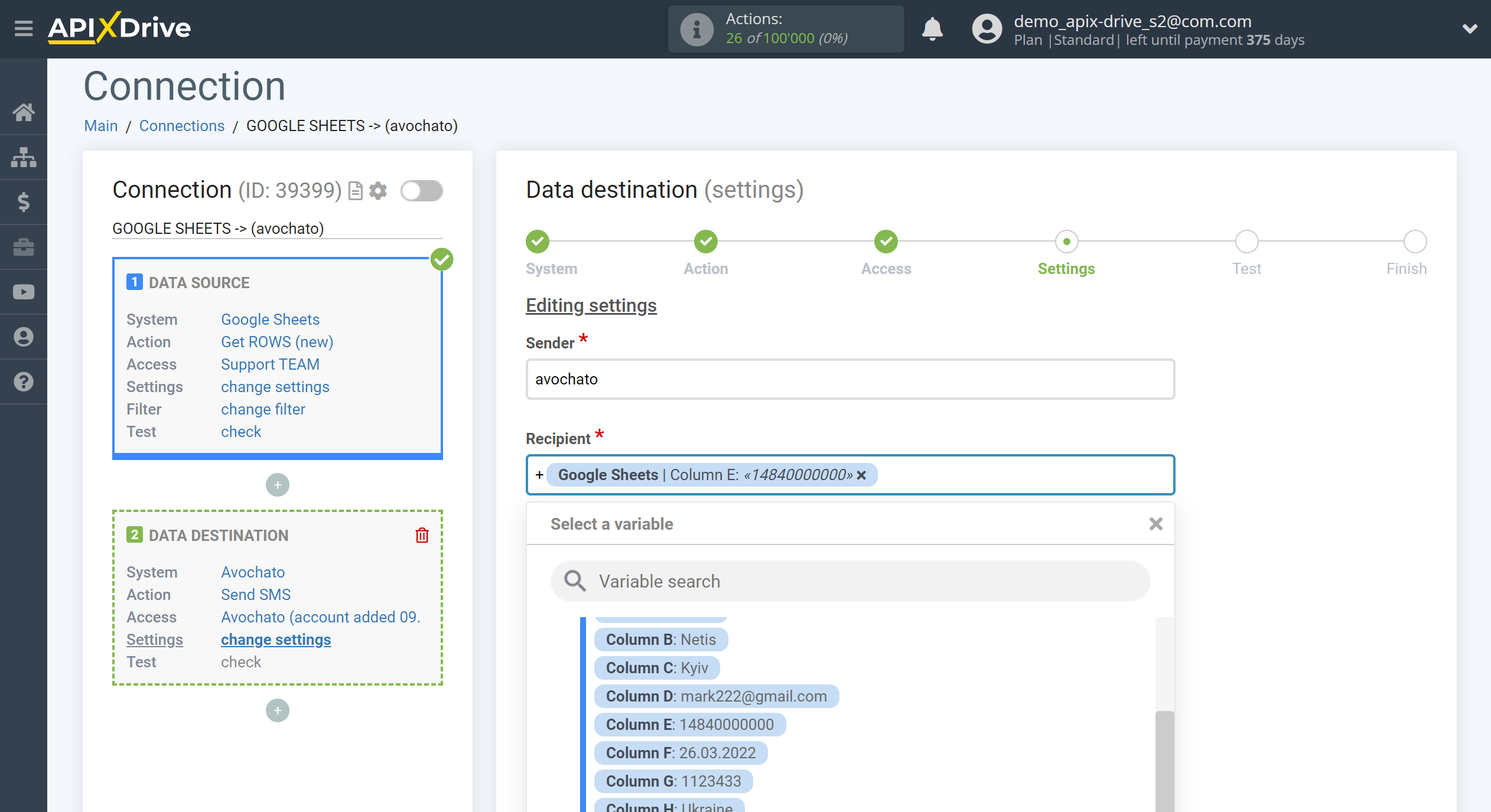Select variable Column B: Netis
The height and width of the screenshot is (812, 1491).
click(x=661, y=640)
